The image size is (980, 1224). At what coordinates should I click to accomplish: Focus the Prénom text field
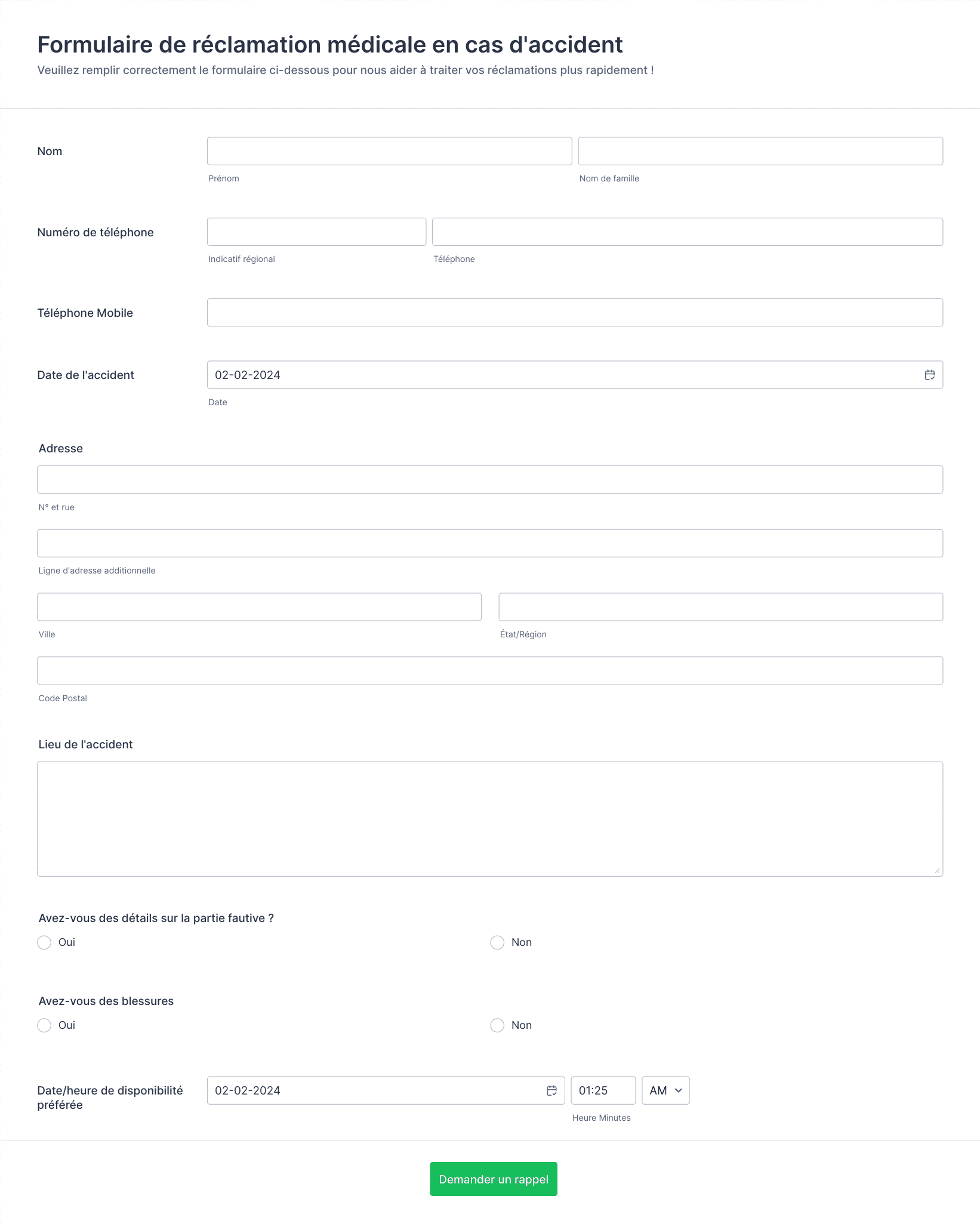(x=389, y=151)
